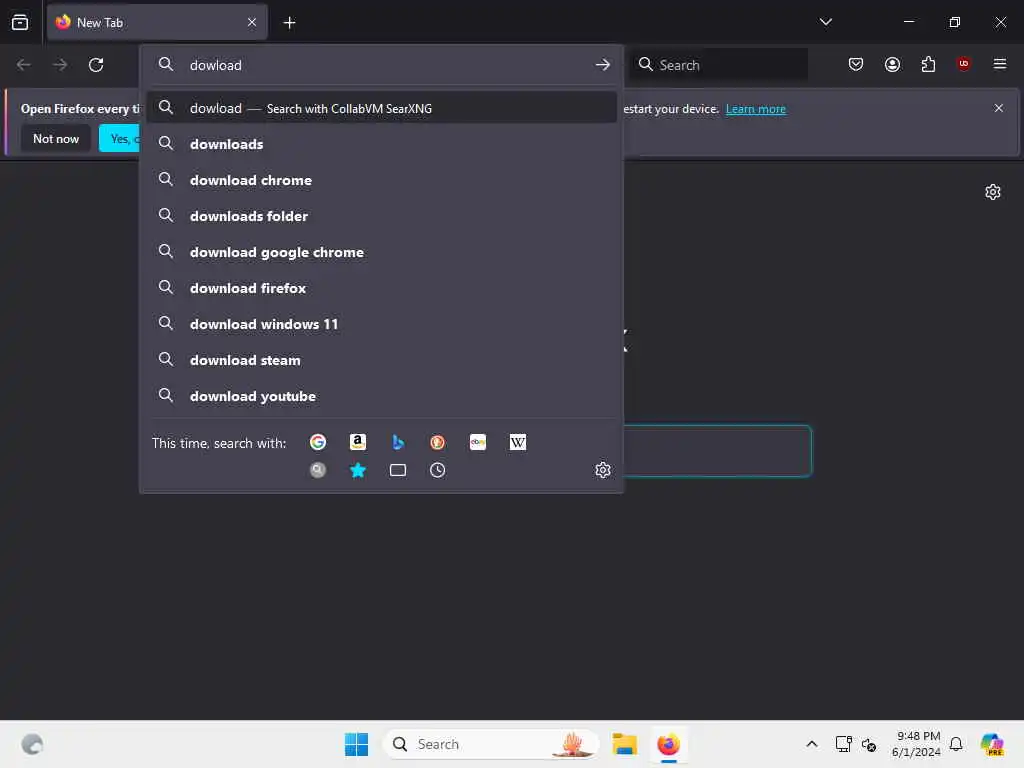Select 'dowload — Search with CollabVM SearXNG' row
The height and width of the screenshot is (768, 1024).
tap(381, 108)
